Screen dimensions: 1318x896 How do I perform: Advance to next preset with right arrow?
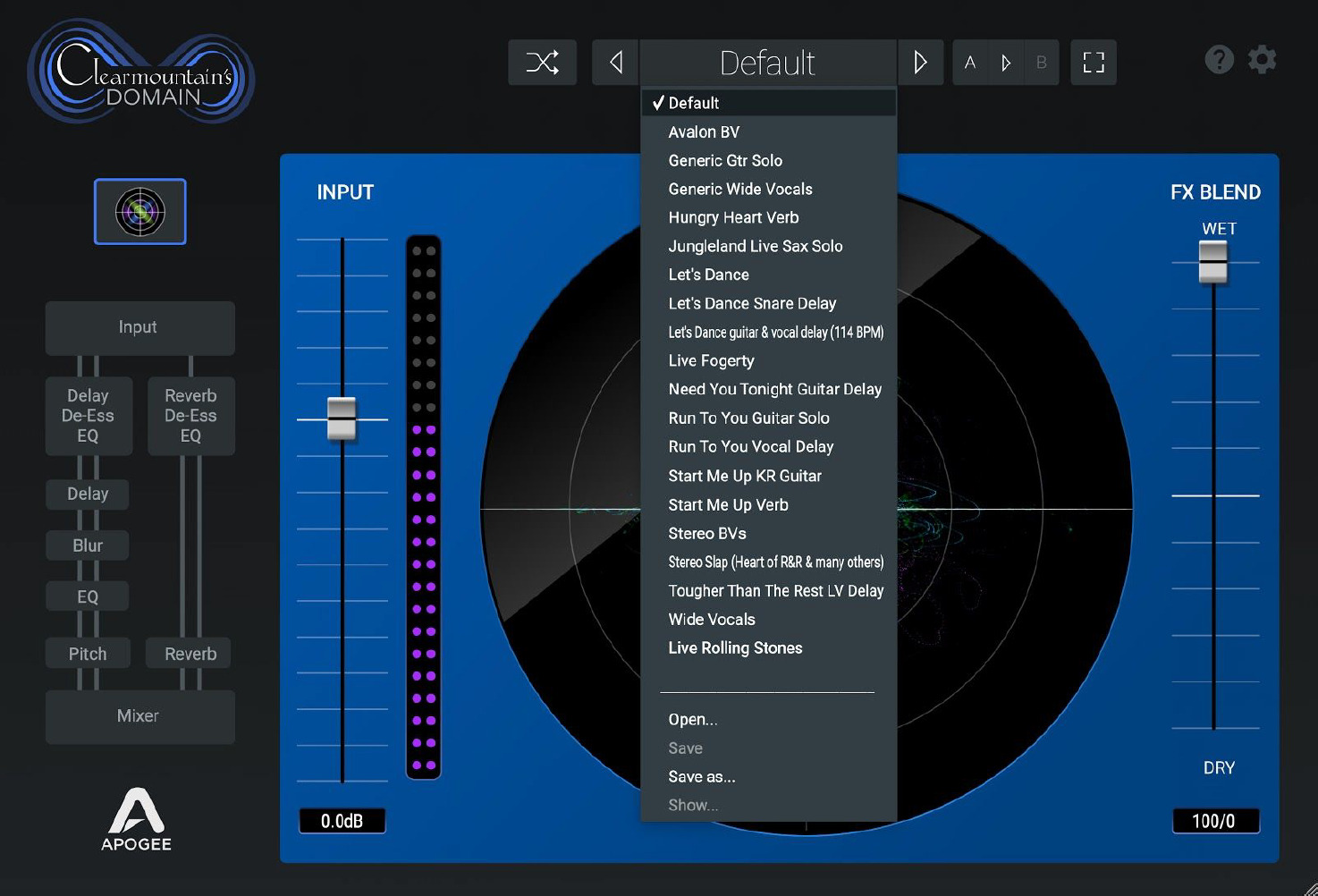(x=920, y=63)
